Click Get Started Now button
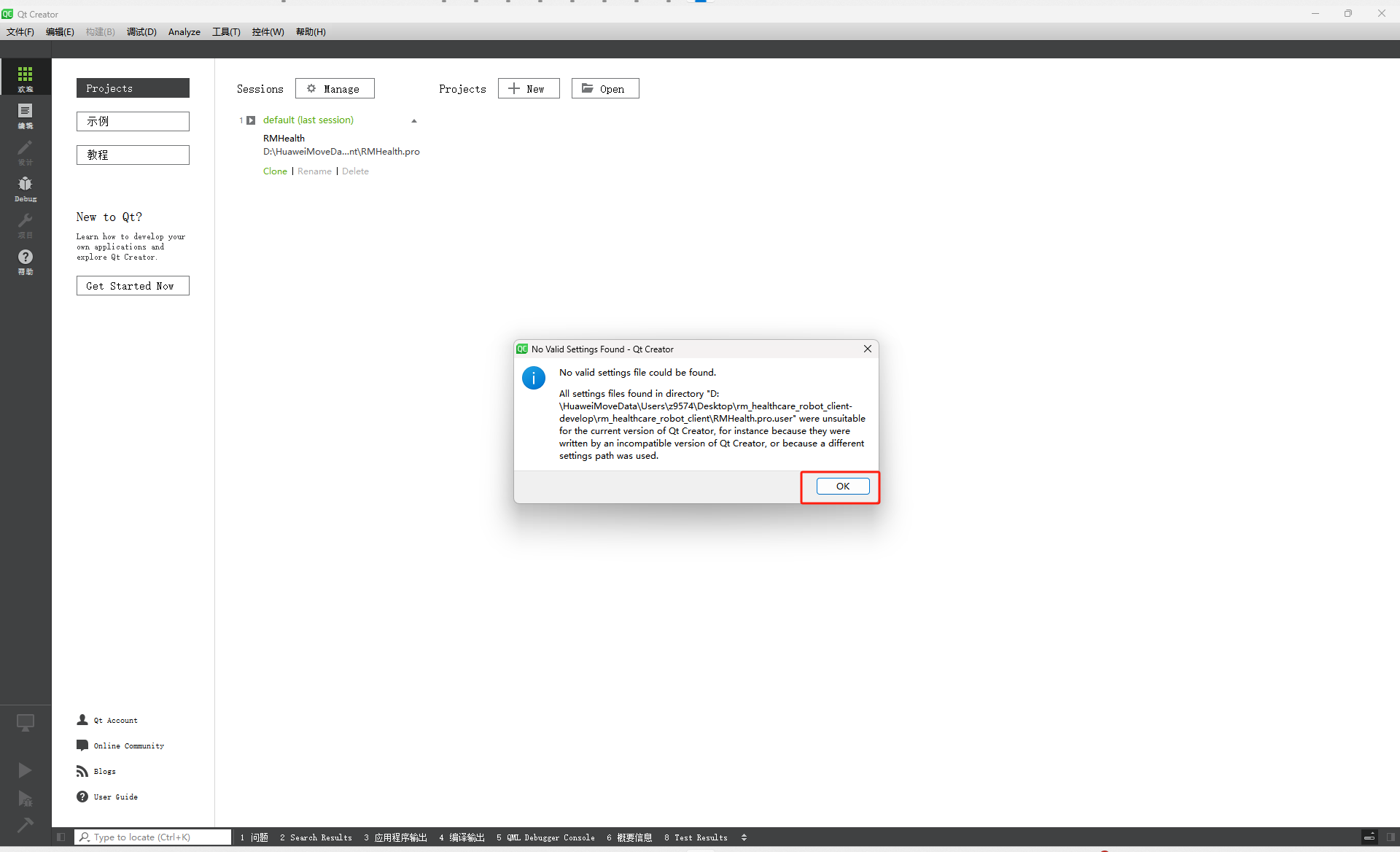Image resolution: width=1400 pixels, height=852 pixels. click(133, 286)
